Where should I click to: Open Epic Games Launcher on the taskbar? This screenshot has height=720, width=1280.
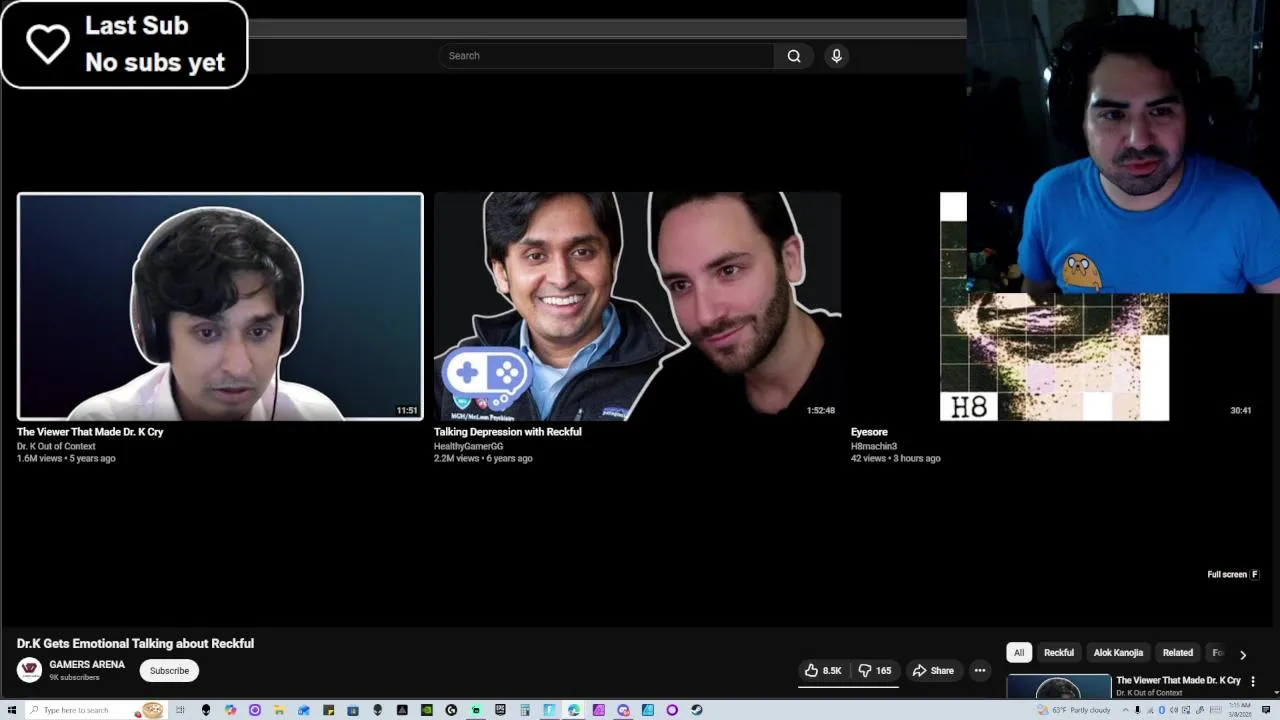click(500, 710)
